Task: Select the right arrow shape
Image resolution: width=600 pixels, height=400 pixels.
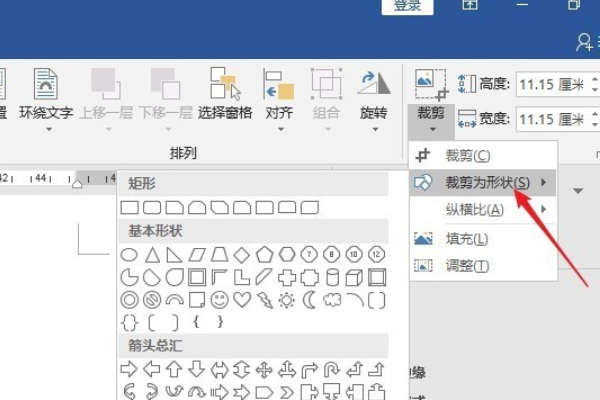Action: [x=129, y=369]
